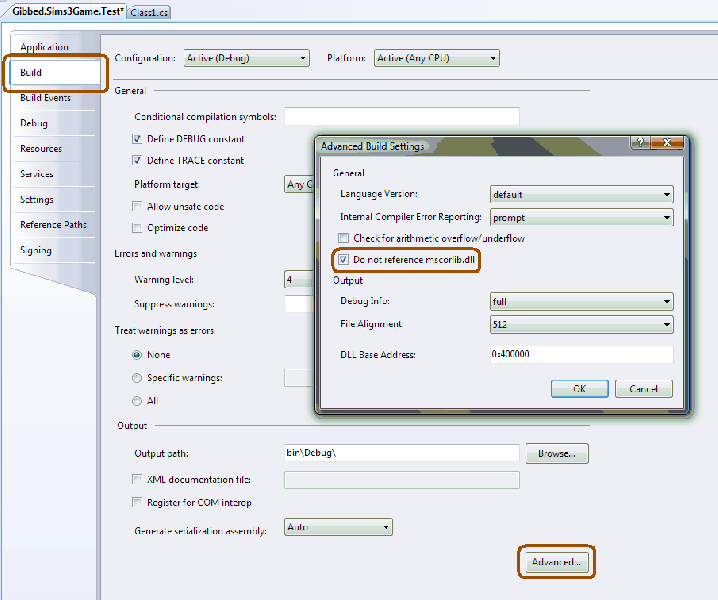Close the Advanced Build Settings dialog
The height and width of the screenshot is (600, 718).
[x=668, y=144]
